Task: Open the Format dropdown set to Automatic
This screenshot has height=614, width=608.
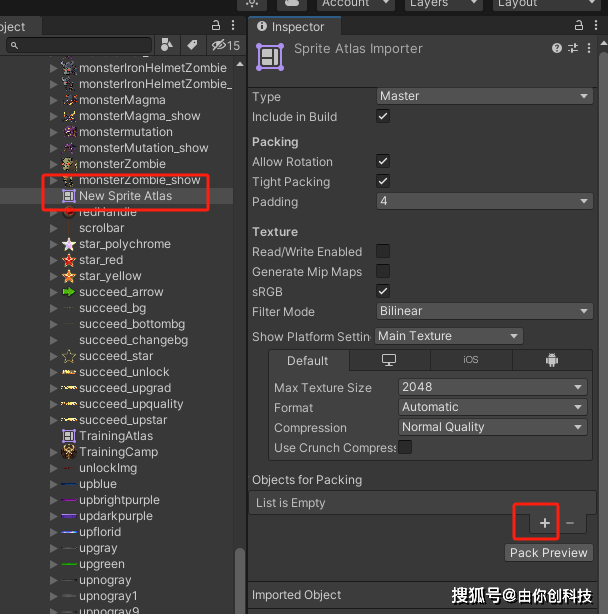Action: (493, 407)
